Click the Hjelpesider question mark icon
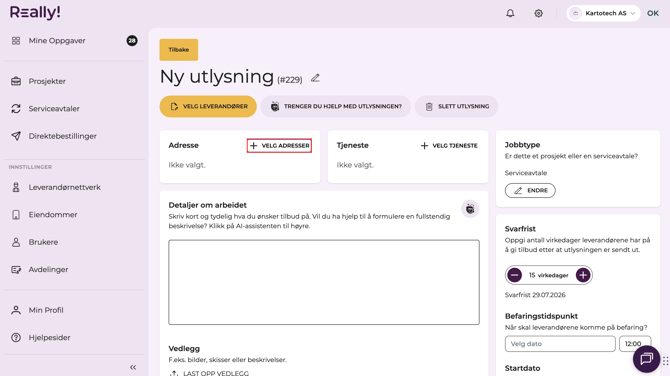Screen dimensions: 670x376 (x=16, y=337)
